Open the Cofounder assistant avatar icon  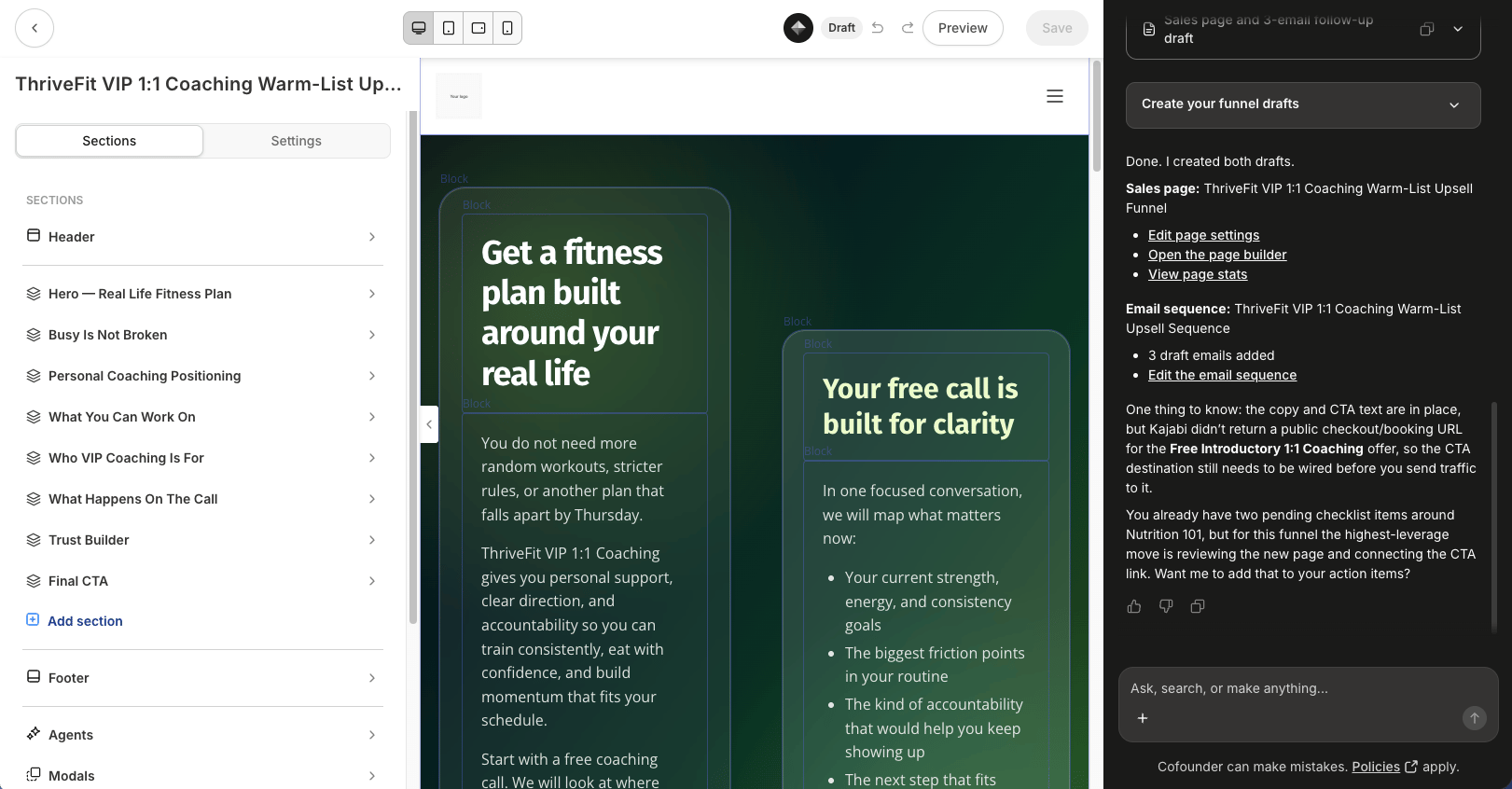click(798, 28)
